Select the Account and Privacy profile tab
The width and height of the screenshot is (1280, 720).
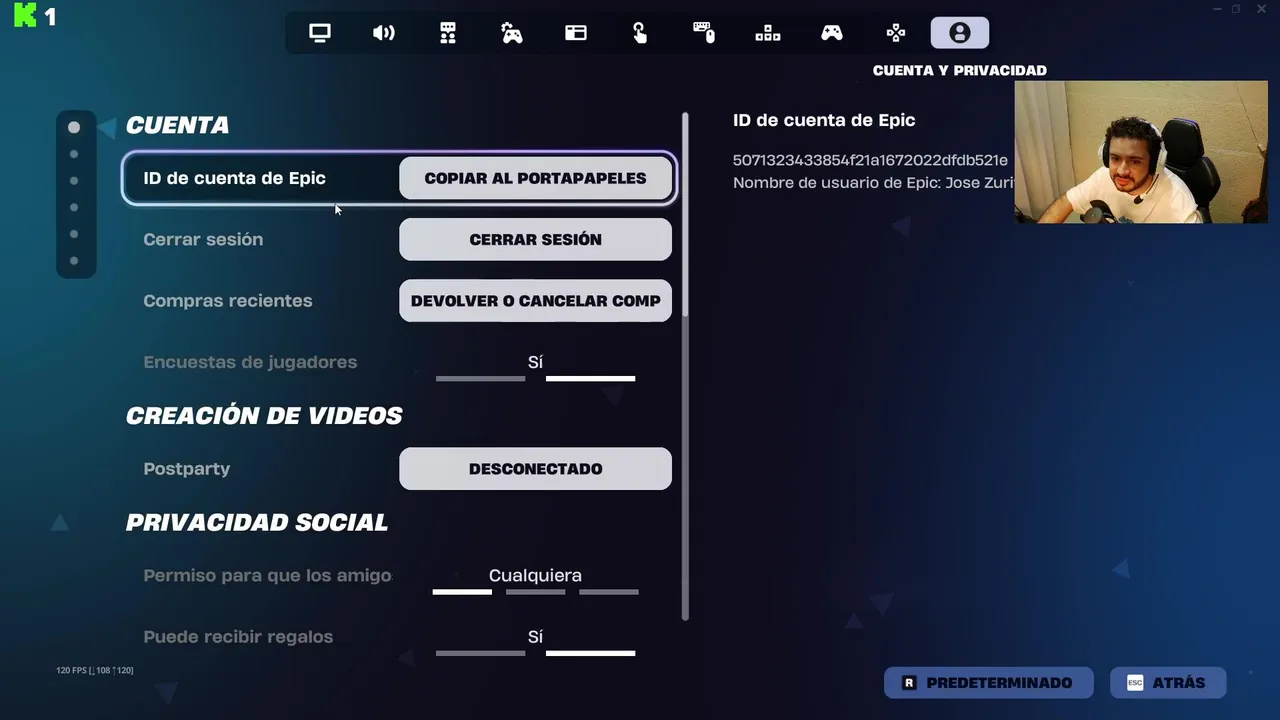click(960, 33)
